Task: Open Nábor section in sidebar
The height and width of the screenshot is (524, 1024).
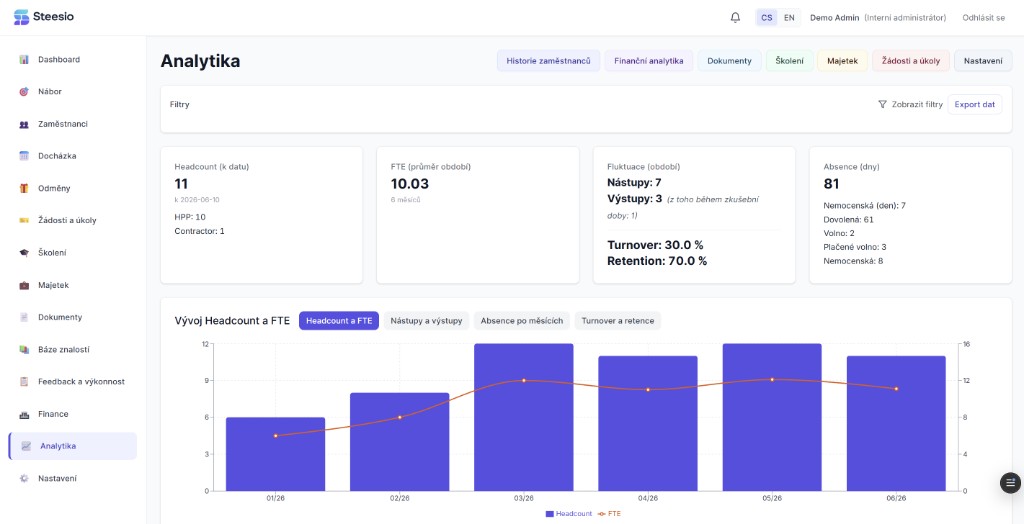Action: point(72,91)
